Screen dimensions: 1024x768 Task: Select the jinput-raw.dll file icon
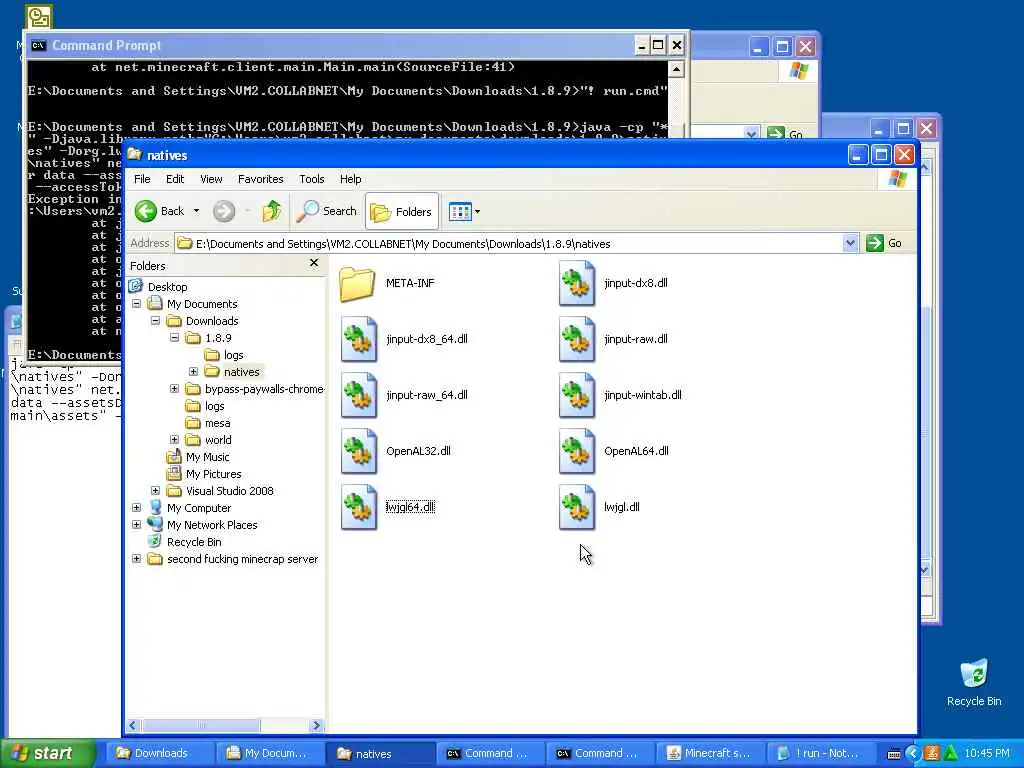tap(577, 339)
